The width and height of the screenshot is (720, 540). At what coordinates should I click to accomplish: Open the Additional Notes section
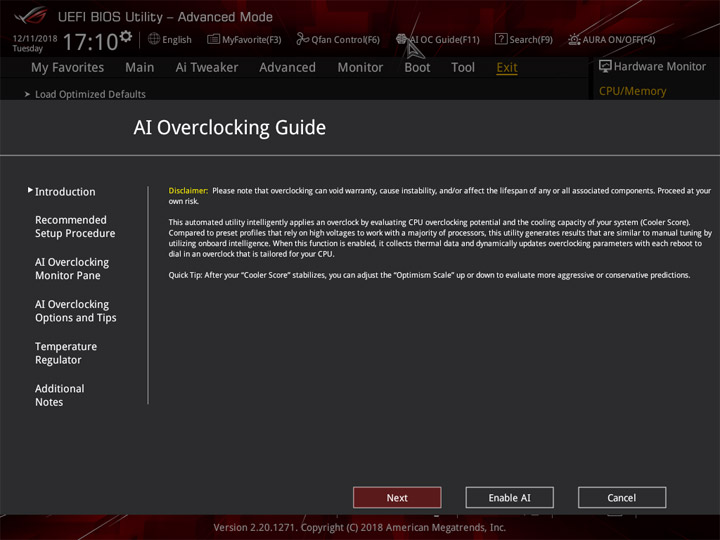click(x=59, y=395)
